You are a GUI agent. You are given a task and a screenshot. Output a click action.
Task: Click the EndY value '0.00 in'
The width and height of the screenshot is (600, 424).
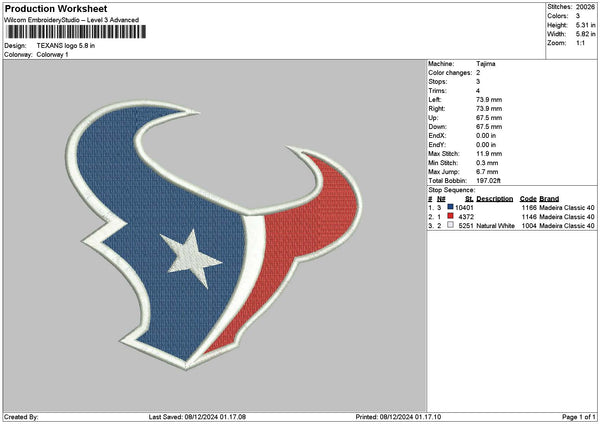[486, 145]
